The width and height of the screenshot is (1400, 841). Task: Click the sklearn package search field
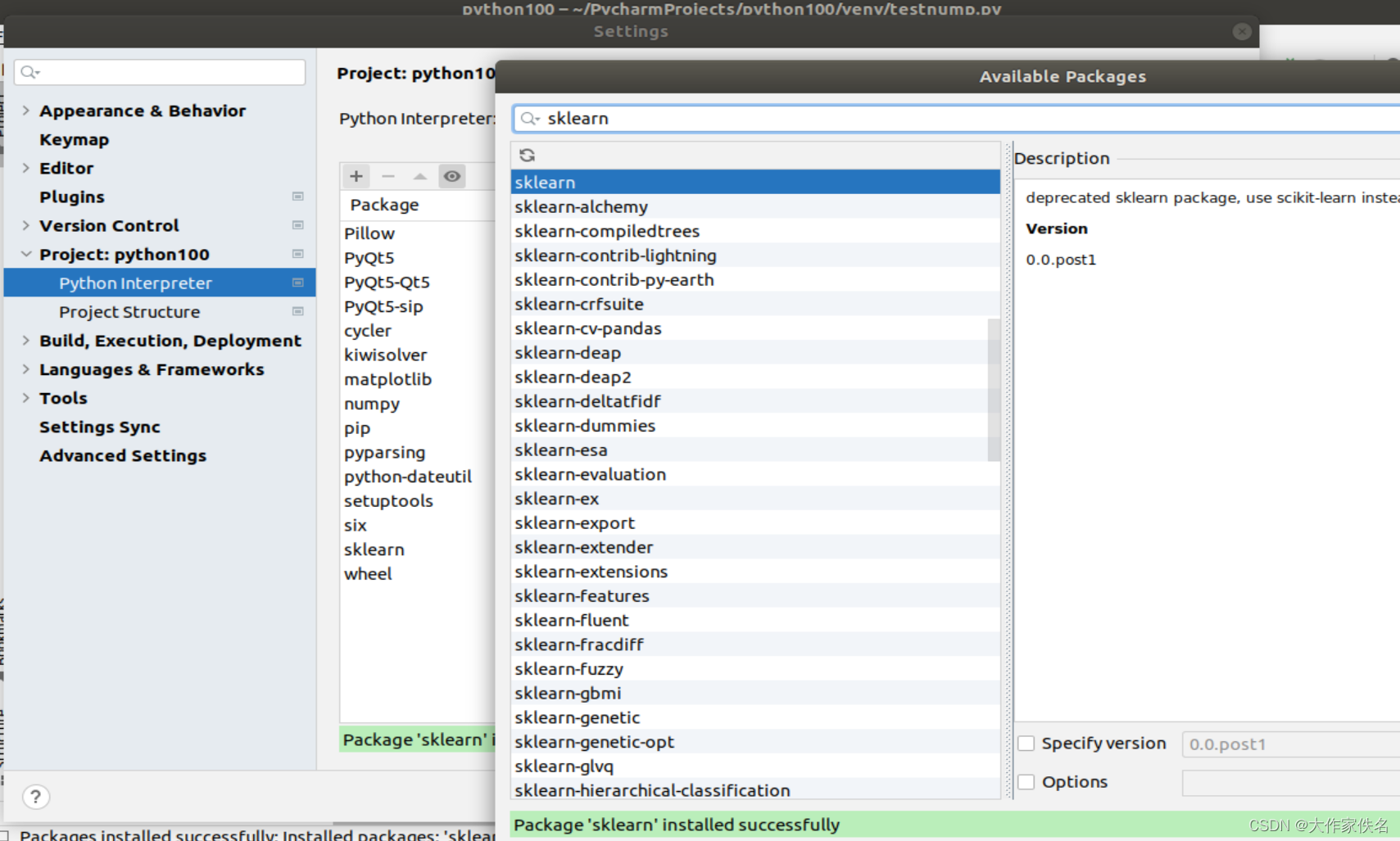[956, 119]
